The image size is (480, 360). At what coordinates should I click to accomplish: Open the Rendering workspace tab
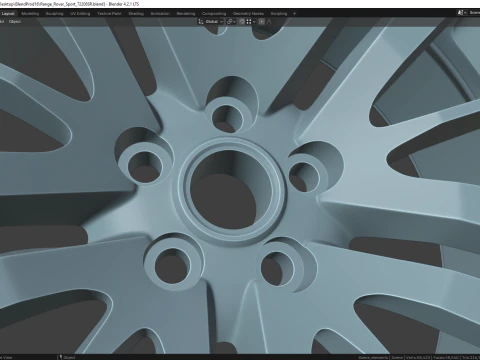pos(186,14)
